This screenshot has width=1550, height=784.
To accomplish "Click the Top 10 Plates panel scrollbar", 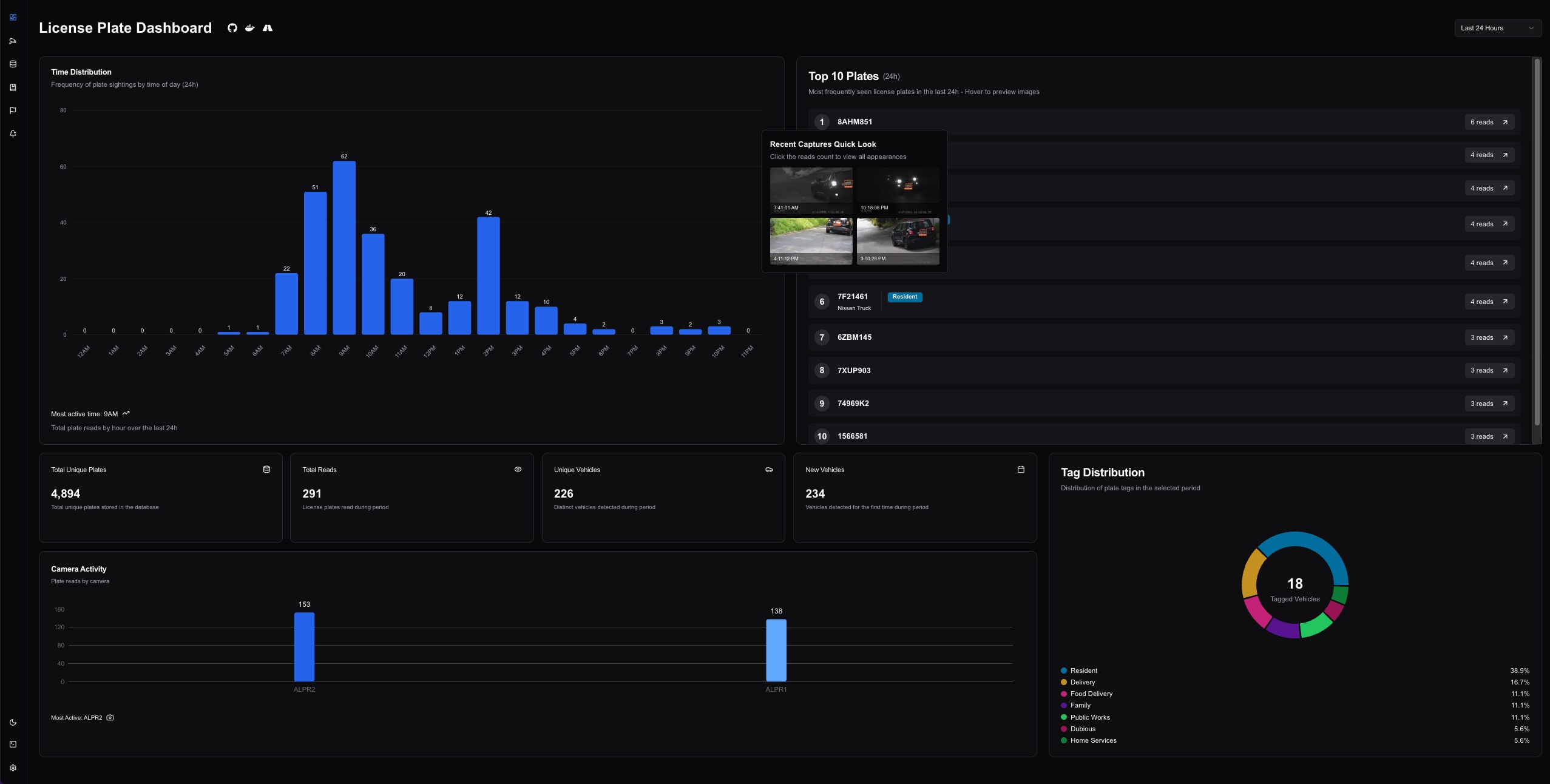I will (x=1537, y=243).
